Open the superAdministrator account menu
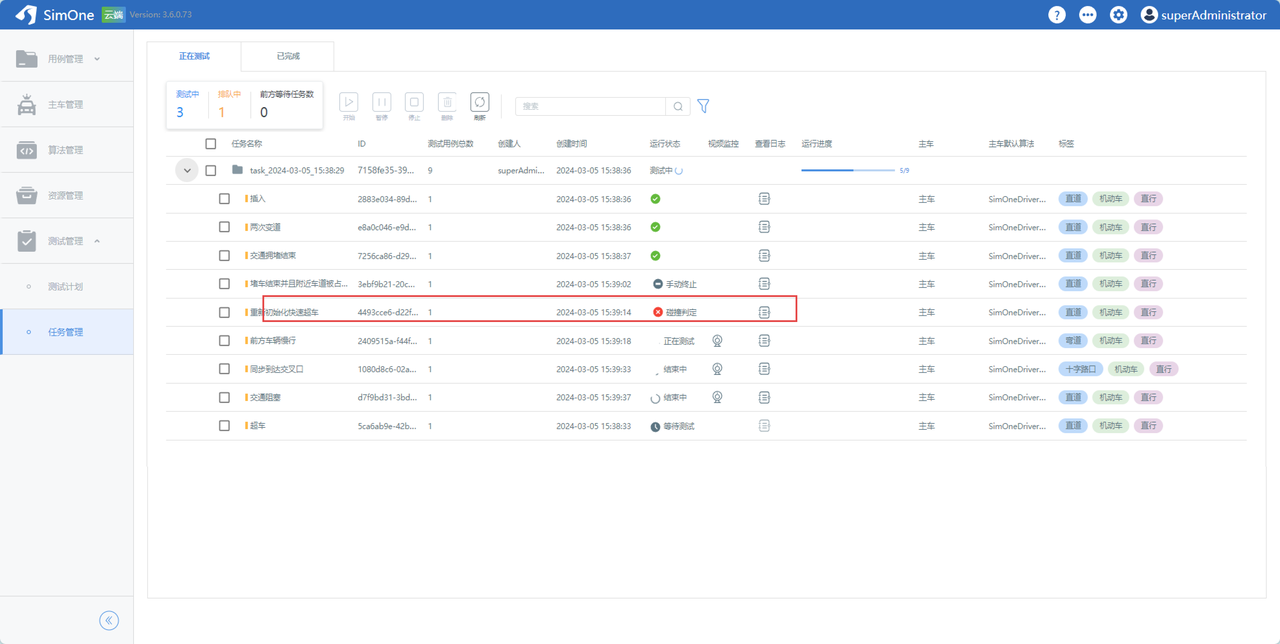The width and height of the screenshot is (1280, 644). [1203, 15]
